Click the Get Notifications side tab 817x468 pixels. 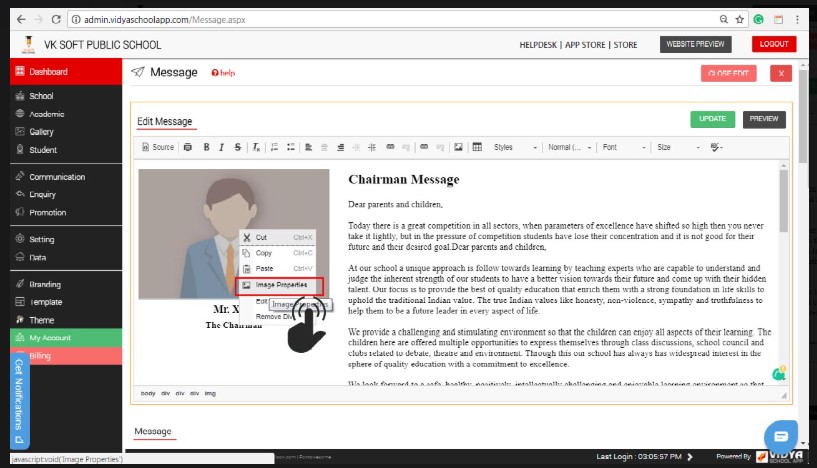point(19,401)
